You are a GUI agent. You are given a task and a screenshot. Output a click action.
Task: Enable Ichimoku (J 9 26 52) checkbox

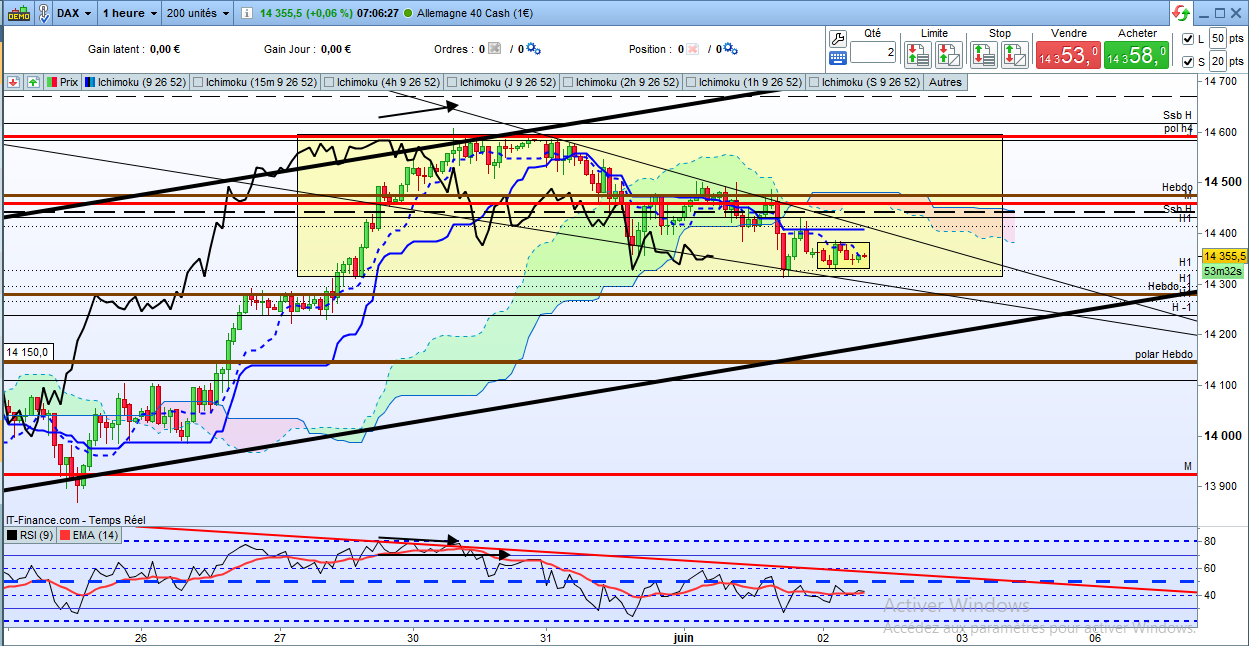(453, 82)
